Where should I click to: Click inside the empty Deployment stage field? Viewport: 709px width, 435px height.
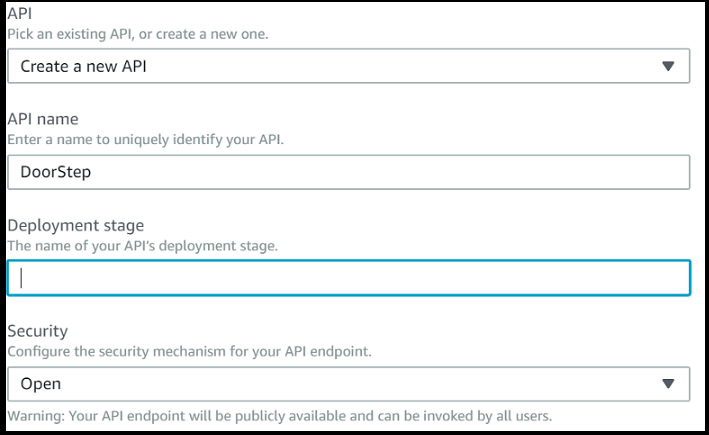point(348,278)
